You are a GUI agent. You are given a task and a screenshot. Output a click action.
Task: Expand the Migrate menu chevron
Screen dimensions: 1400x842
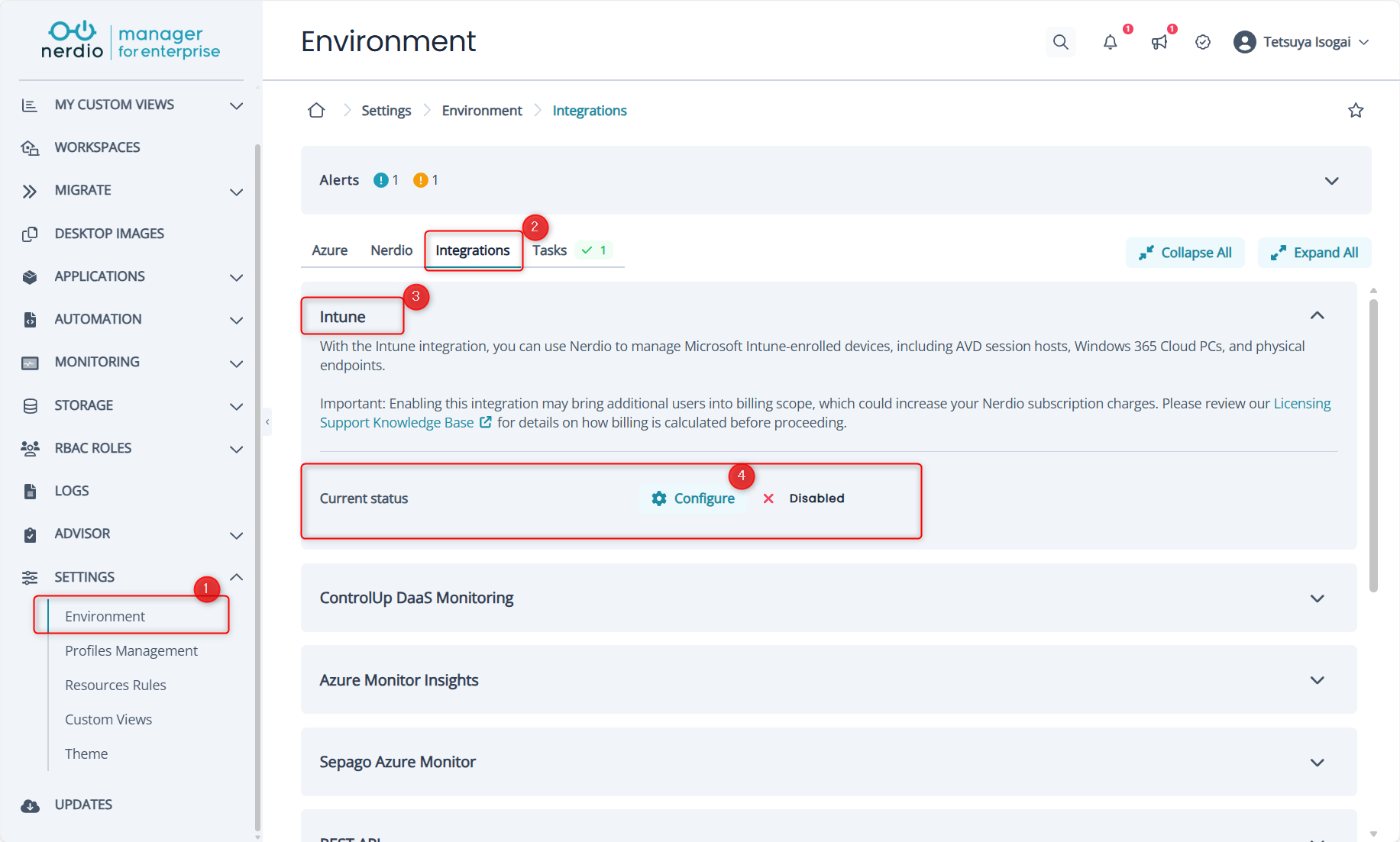pyautogui.click(x=236, y=191)
